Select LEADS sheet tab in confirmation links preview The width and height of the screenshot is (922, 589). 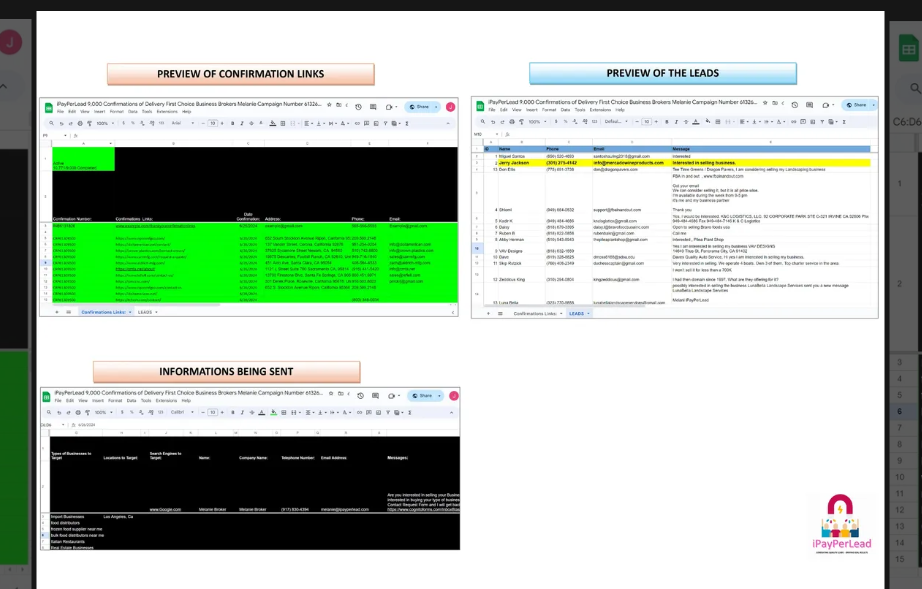click(x=145, y=312)
